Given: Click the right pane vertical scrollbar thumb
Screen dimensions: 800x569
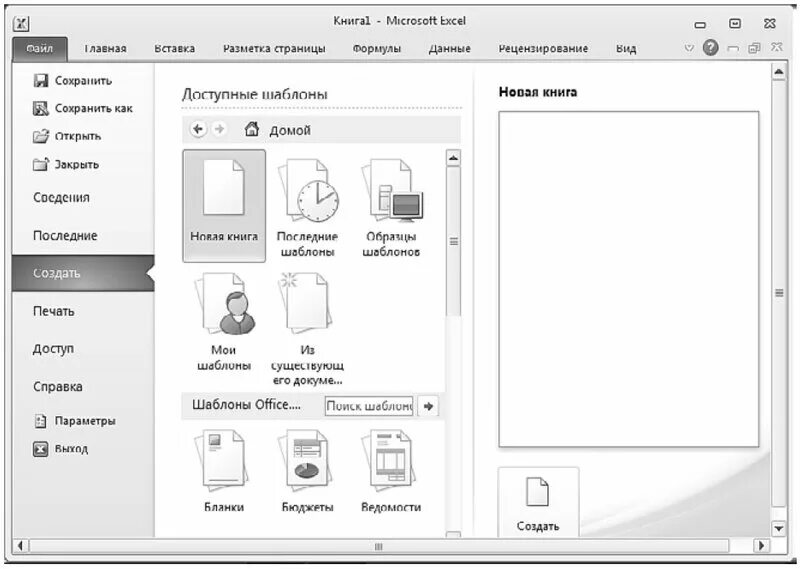Looking at the screenshot, I should coord(779,293).
